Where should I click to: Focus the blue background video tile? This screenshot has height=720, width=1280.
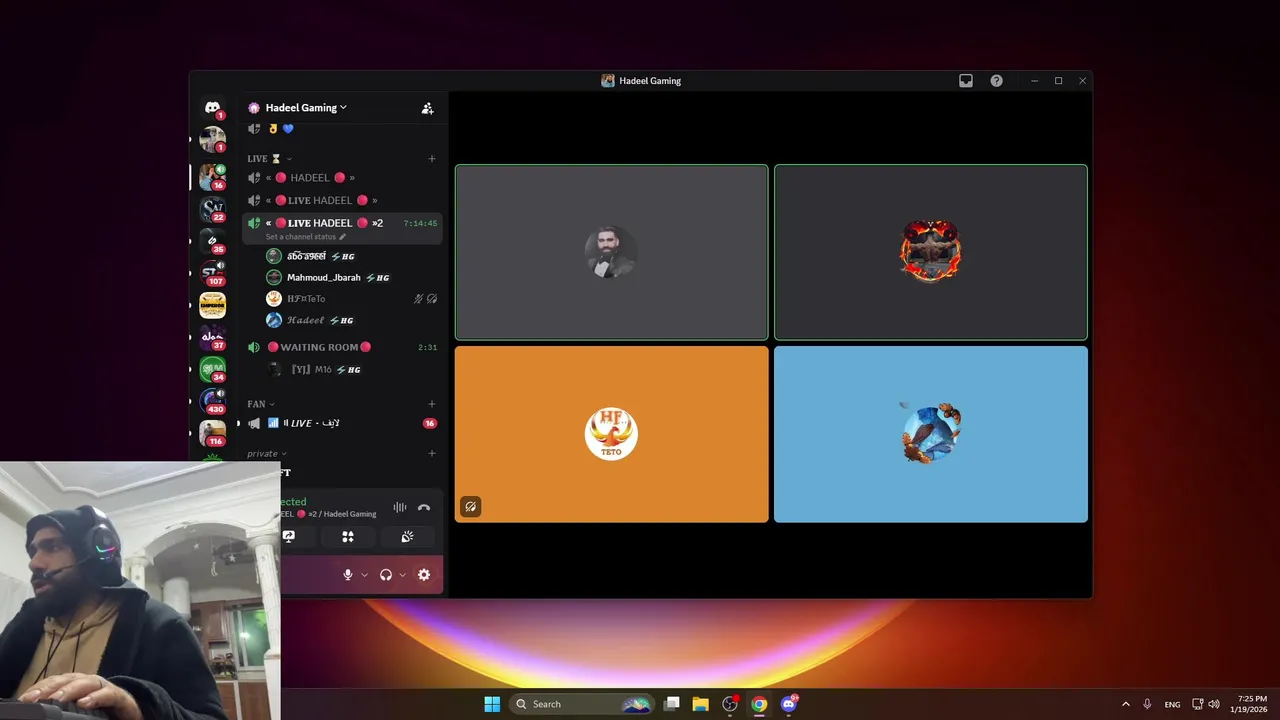930,434
